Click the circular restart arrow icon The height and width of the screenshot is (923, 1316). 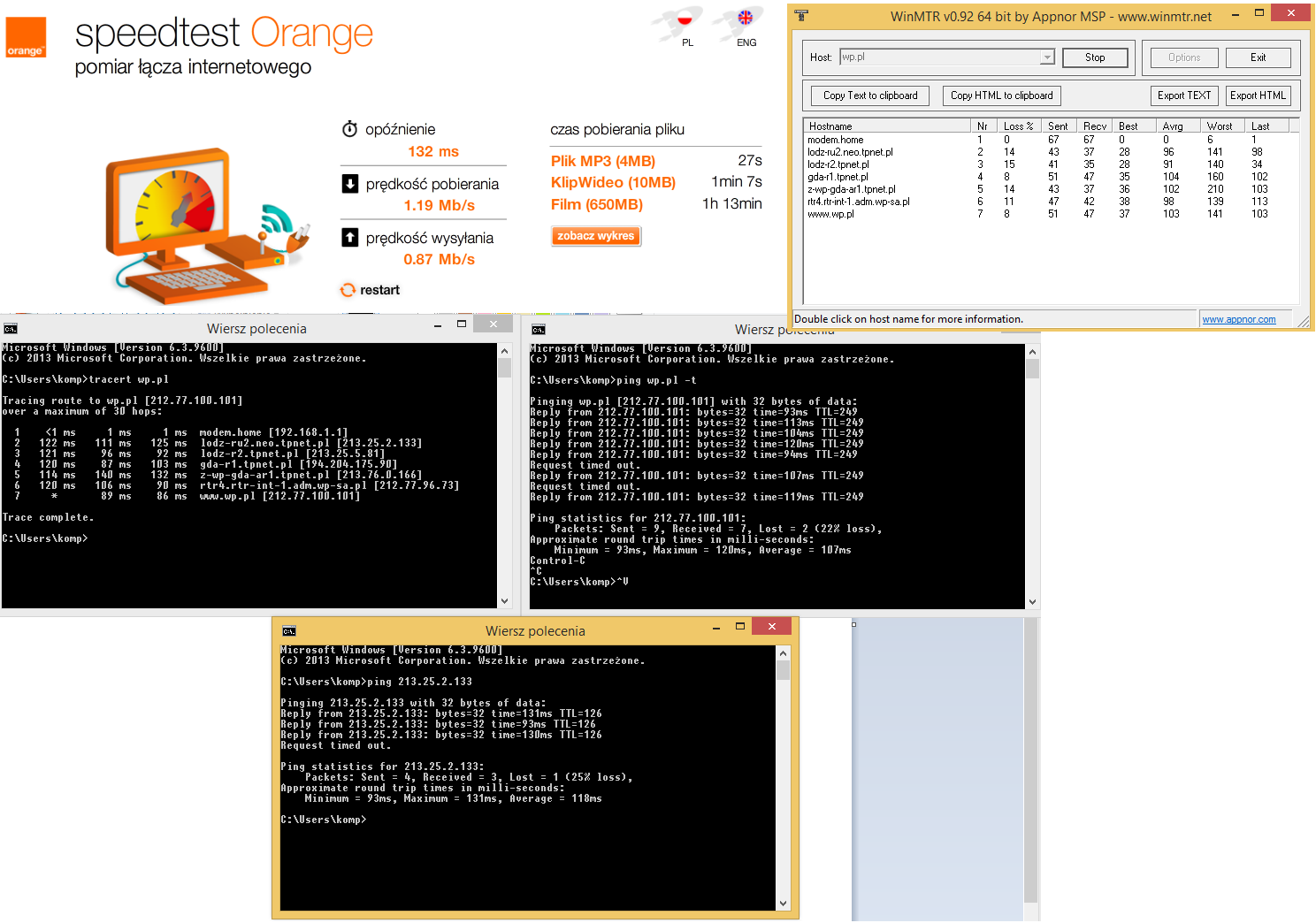pos(348,290)
